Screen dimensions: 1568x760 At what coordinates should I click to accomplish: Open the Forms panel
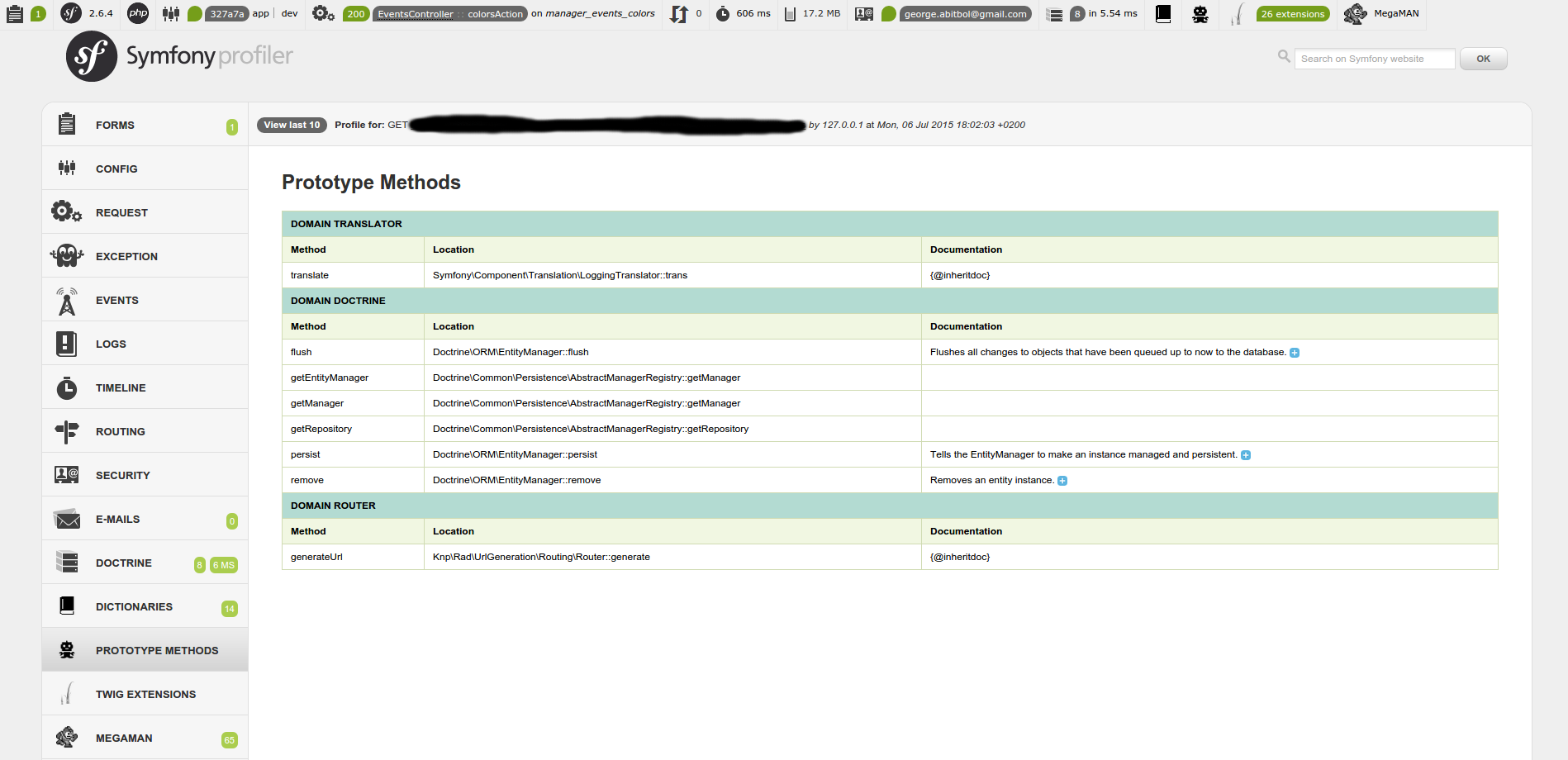(145, 125)
